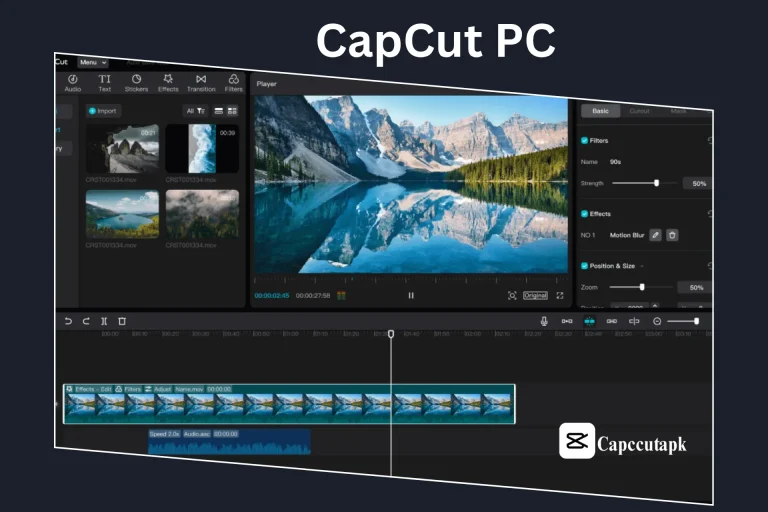Select the foggy forest clip thumbnail

[202, 214]
